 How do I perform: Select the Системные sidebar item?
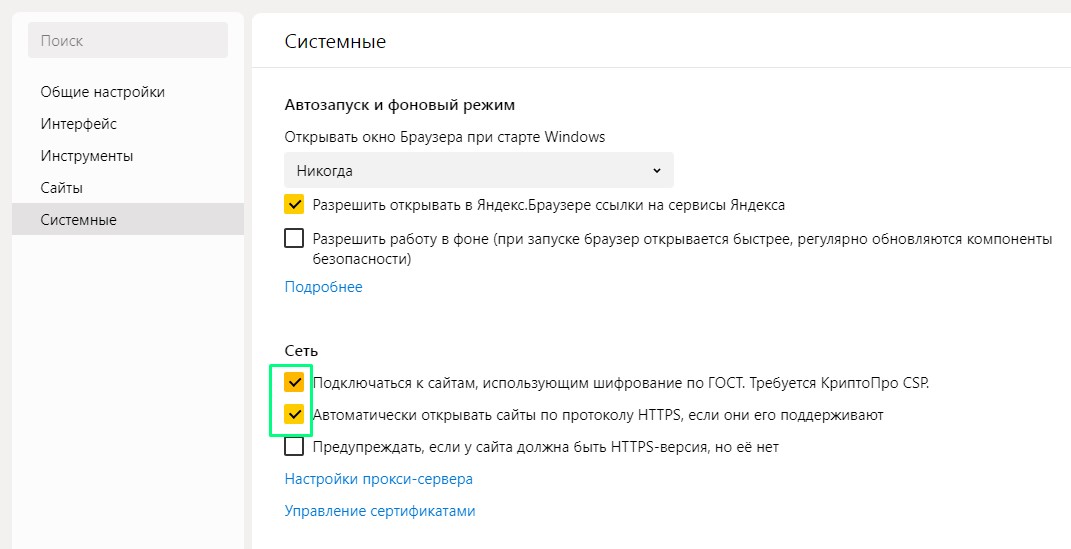(128, 219)
